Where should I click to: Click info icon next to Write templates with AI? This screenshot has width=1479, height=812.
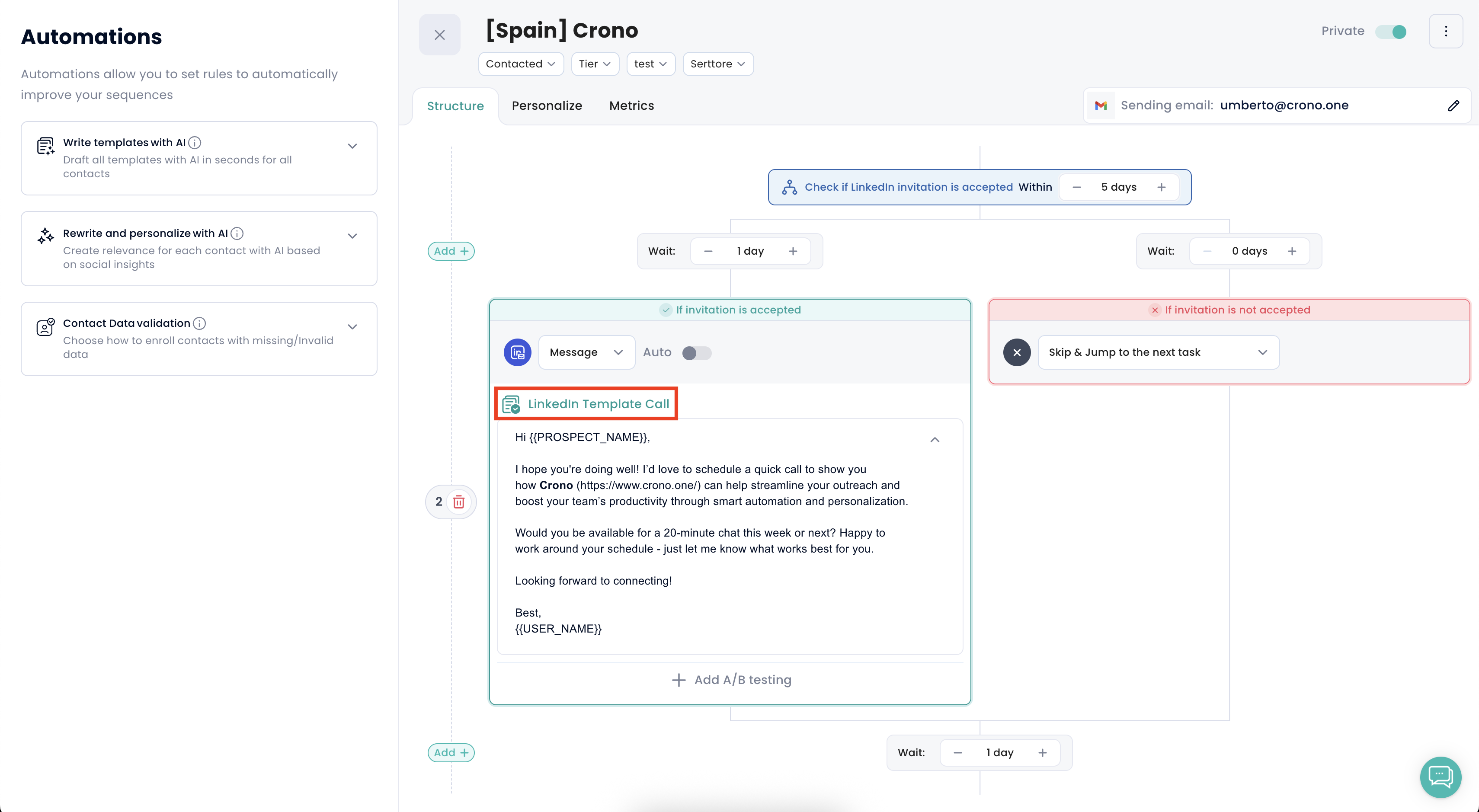tap(195, 142)
